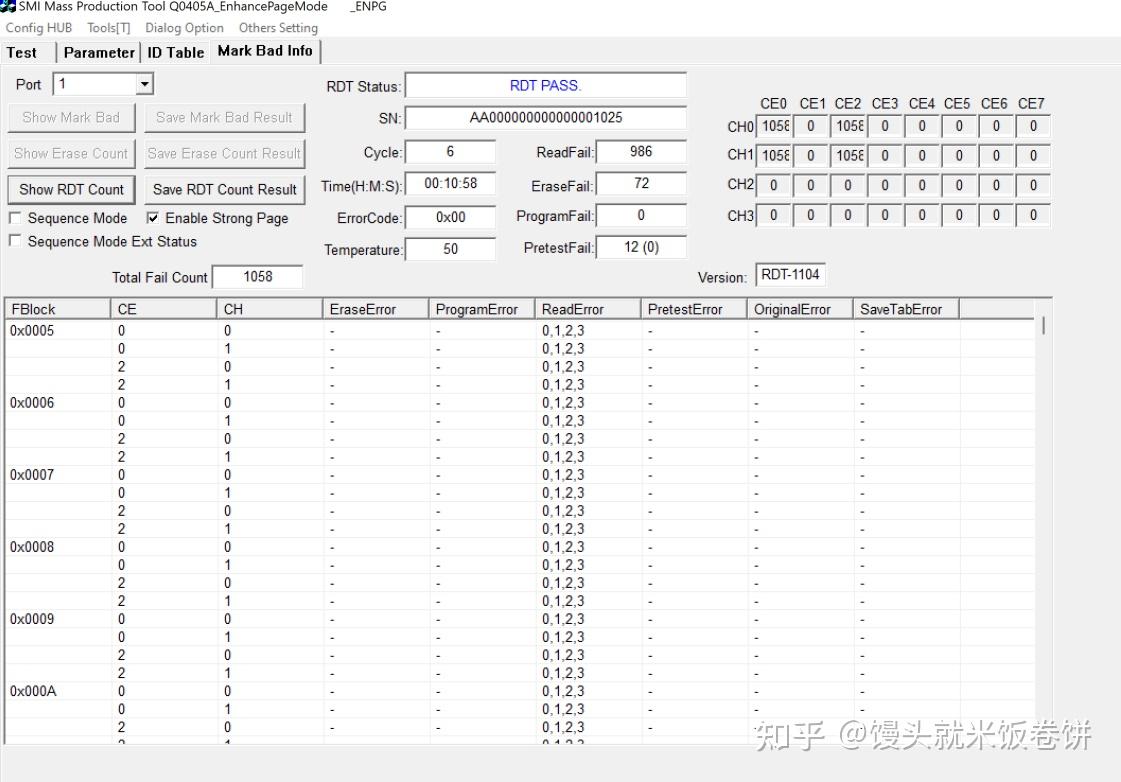Click the ErrorCode field
This screenshot has height=782, width=1121.
[x=450, y=217]
